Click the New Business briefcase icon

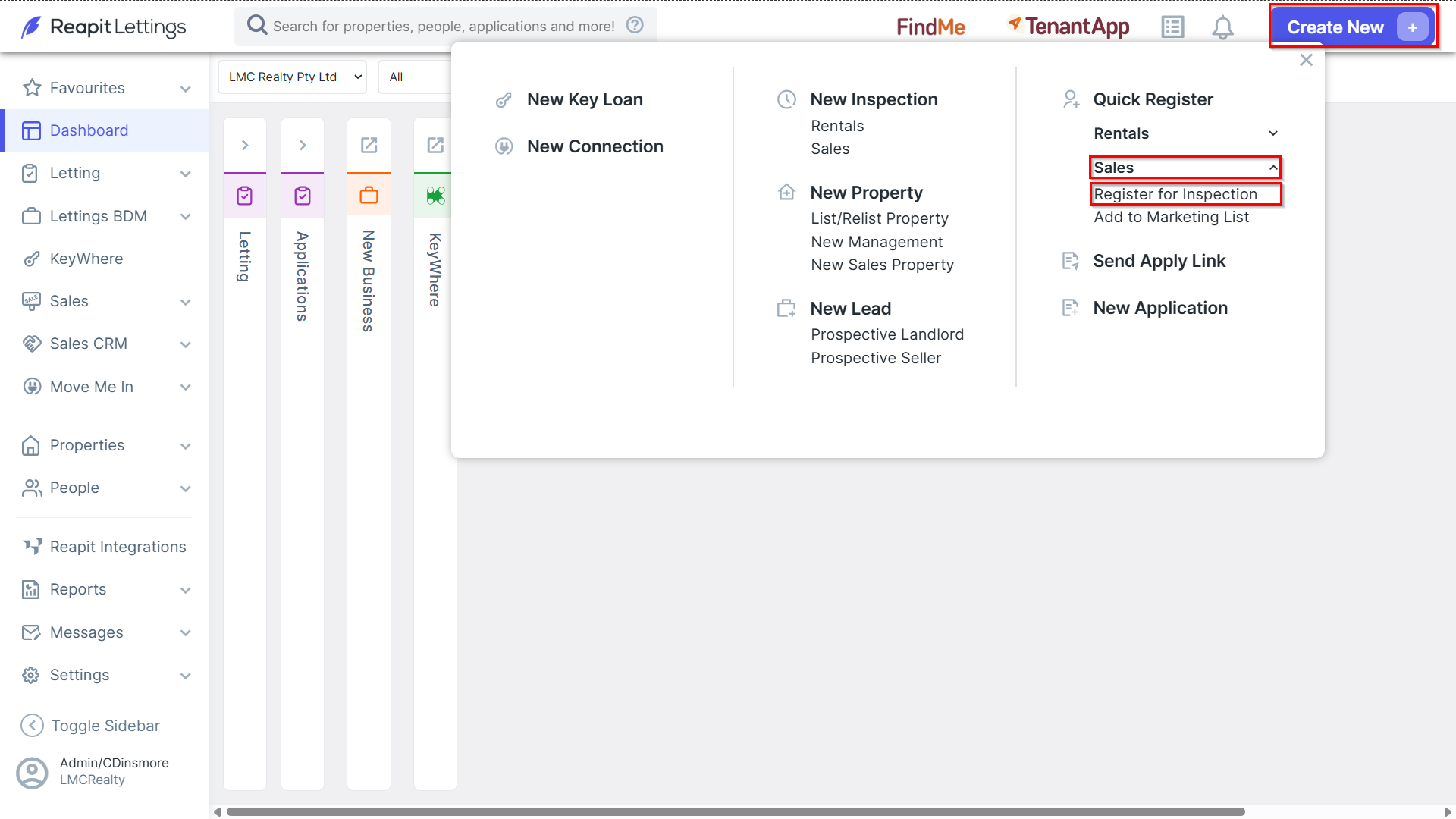pyautogui.click(x=369, y=196)
